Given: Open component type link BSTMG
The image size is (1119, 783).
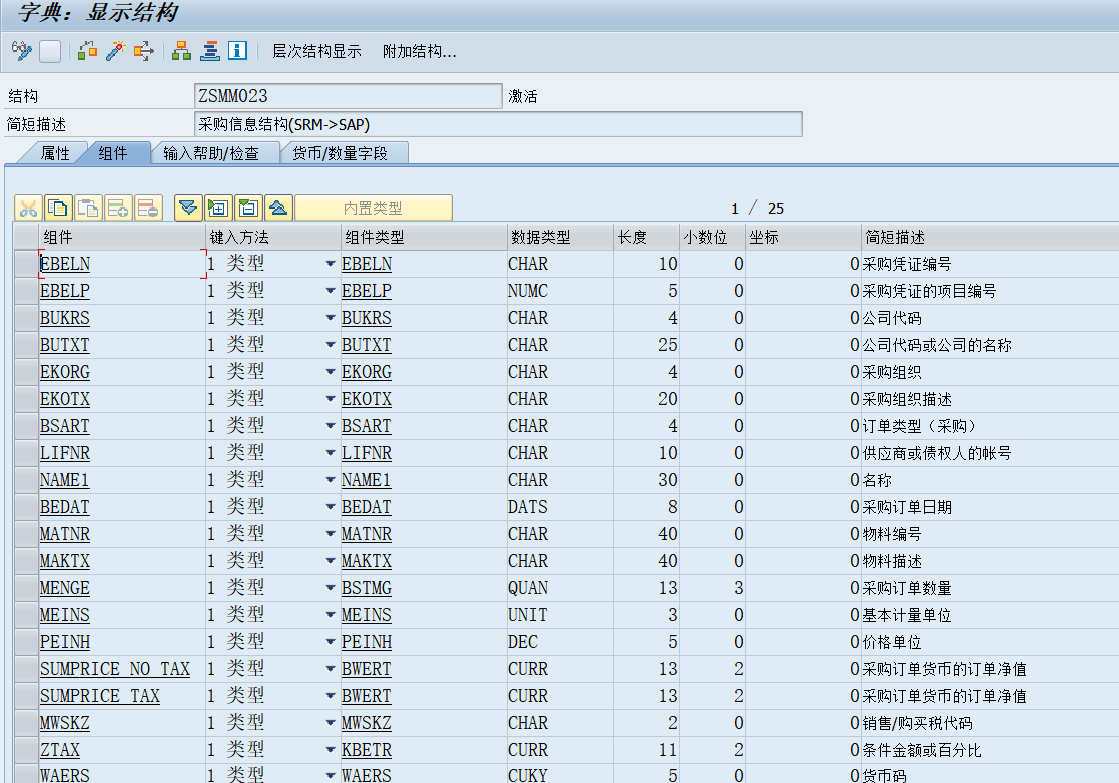Looking at the screenshot, I should tap(367, 588).
